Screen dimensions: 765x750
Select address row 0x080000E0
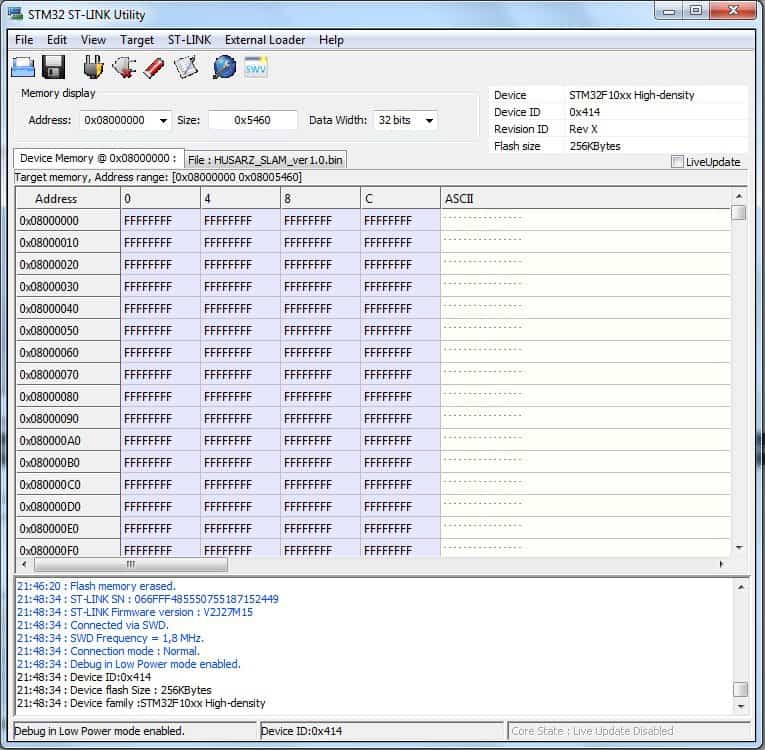[68, 528]
